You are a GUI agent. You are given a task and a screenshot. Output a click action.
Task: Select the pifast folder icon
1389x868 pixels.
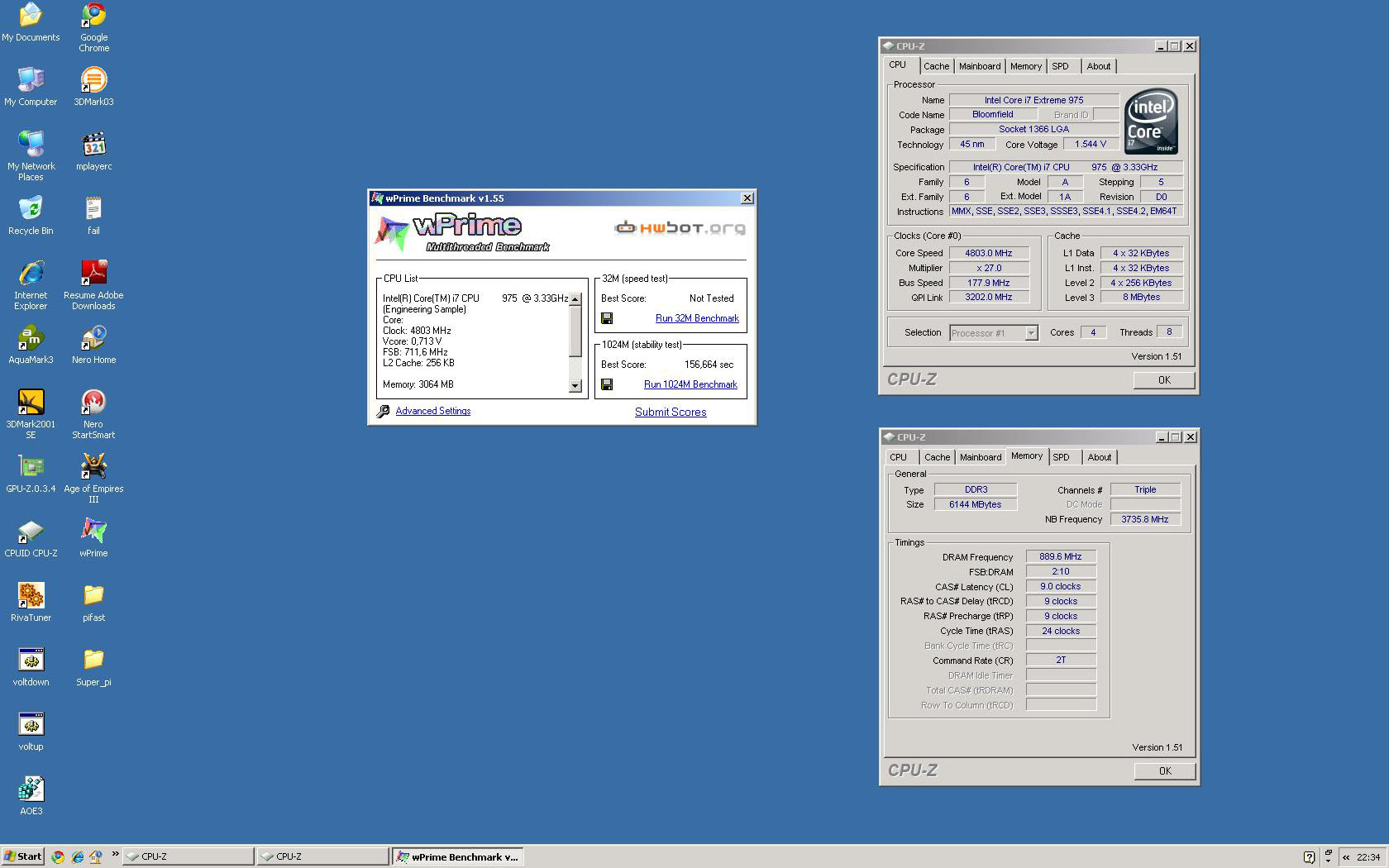click(93, 603)
